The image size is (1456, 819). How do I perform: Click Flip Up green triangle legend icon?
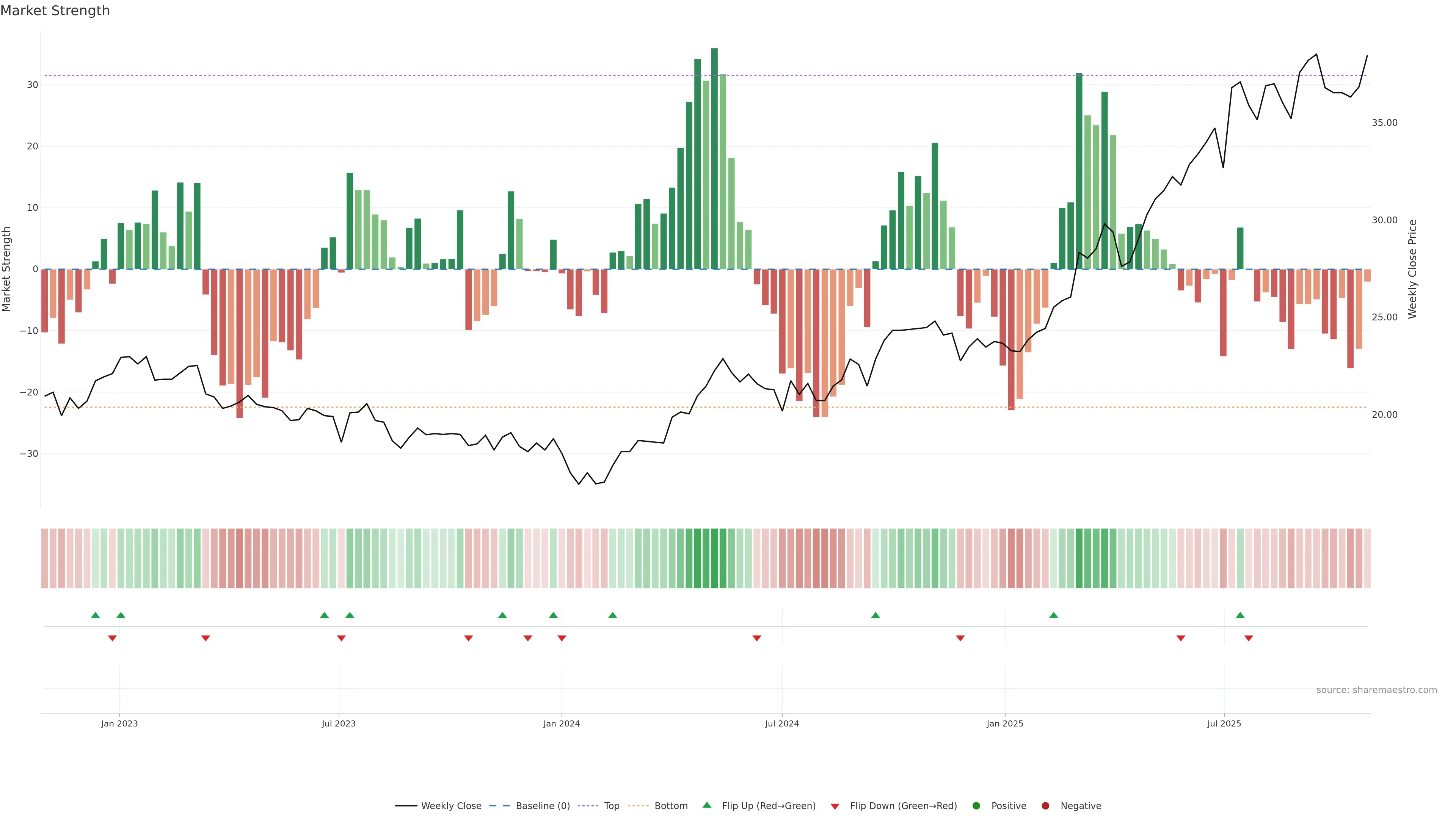pos(706,805)
